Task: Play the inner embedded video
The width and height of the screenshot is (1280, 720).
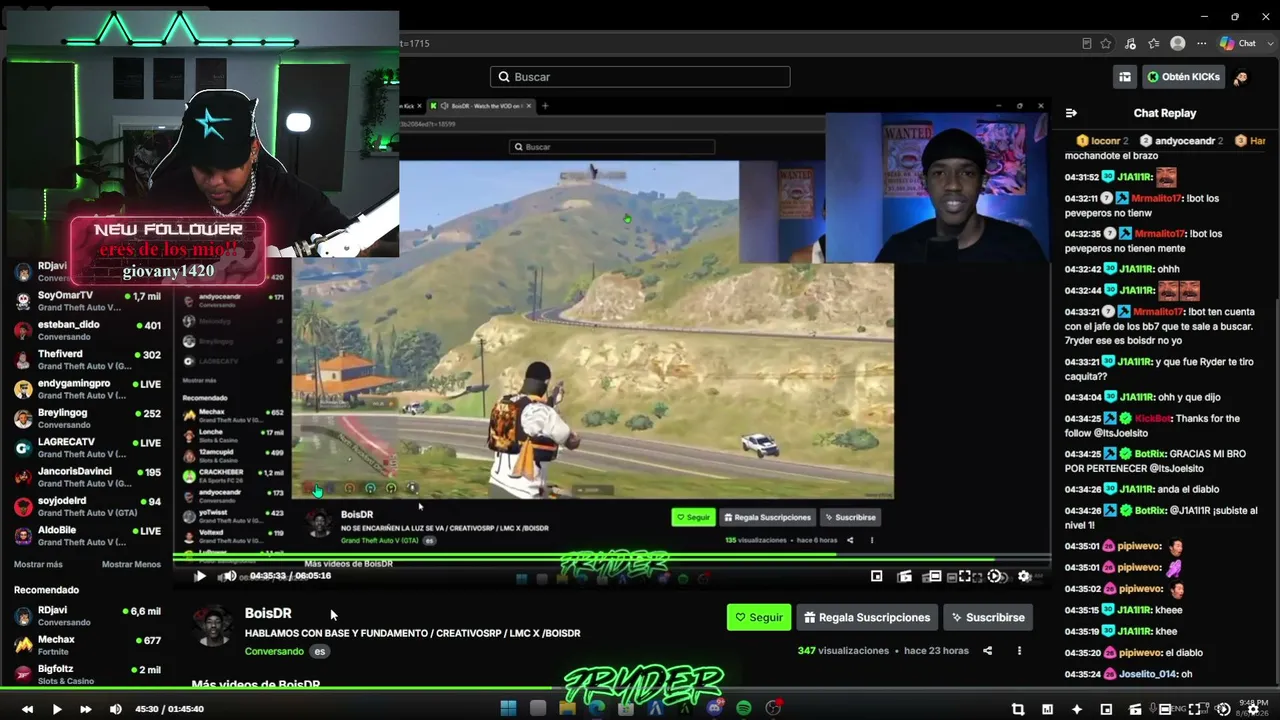Action: (x=200, y=576)
